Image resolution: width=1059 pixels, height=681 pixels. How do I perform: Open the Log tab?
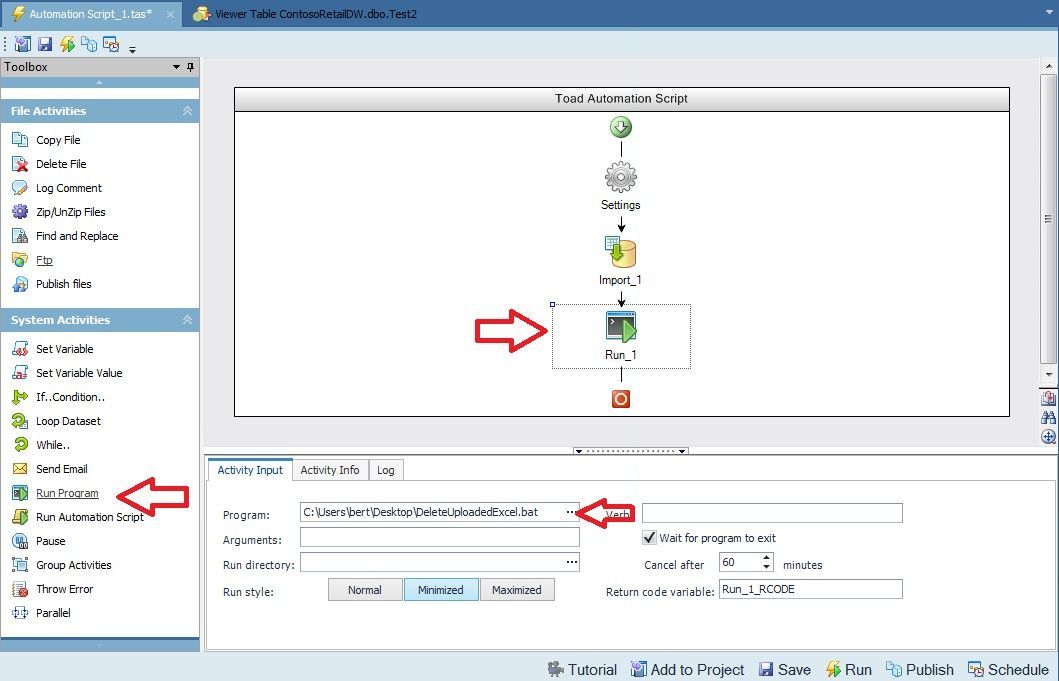pos(386,470)
